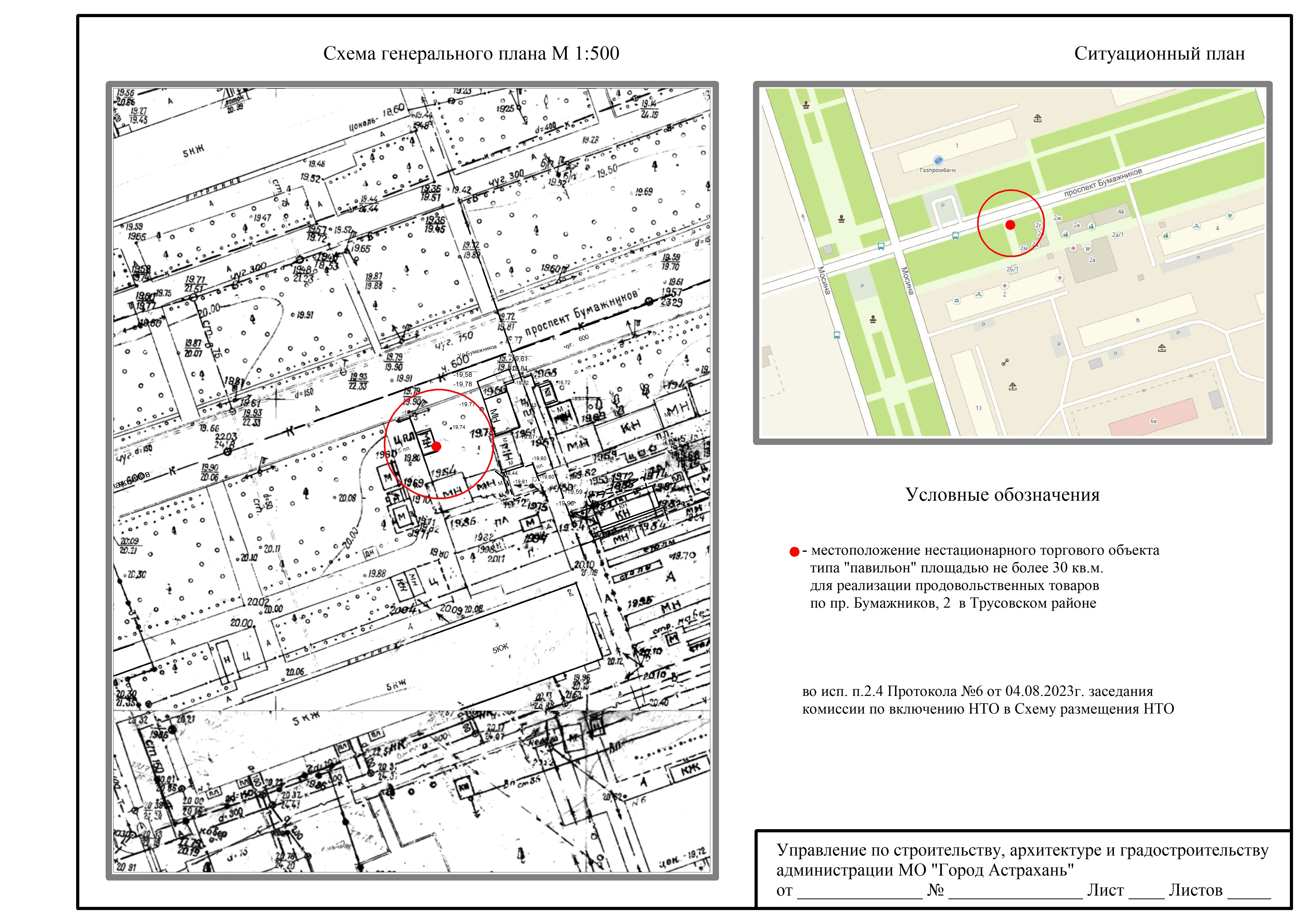1307x924 pixels.
Task: Click 'Газпромбанк' text label on map
Action: [x=938, y=170]
